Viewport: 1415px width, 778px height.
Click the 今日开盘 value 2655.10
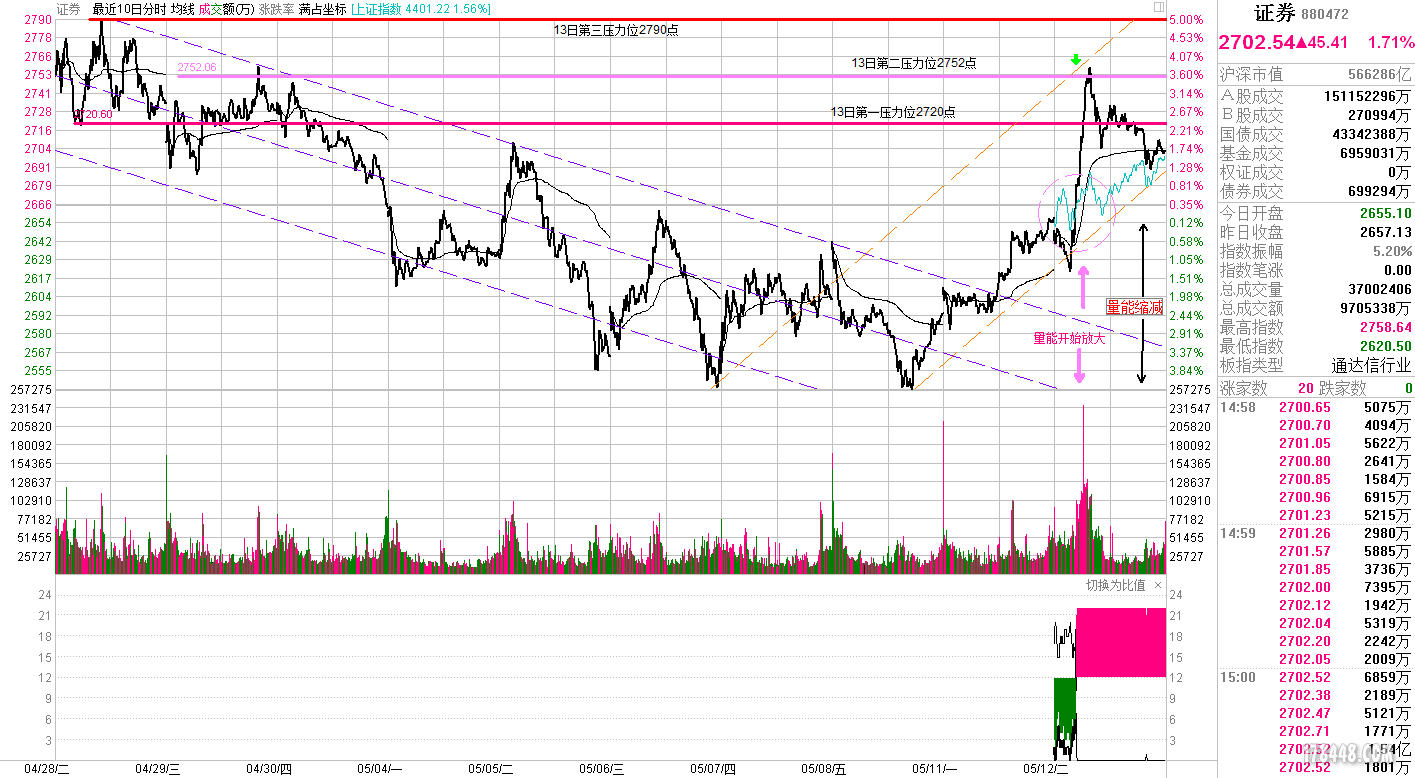click(1386, 213)
